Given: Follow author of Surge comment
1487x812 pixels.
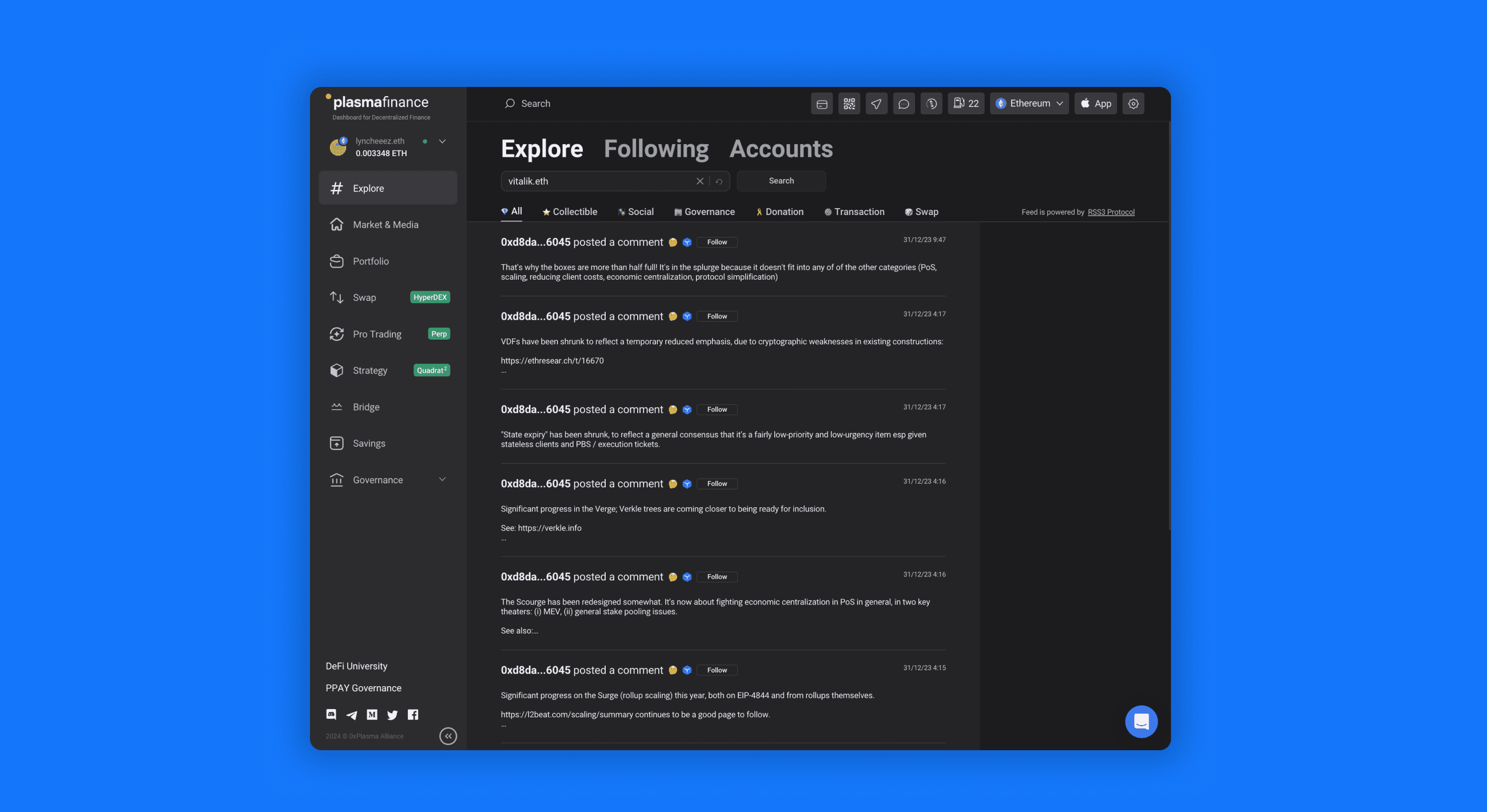Looking at the screenshot, I should 717,670.
